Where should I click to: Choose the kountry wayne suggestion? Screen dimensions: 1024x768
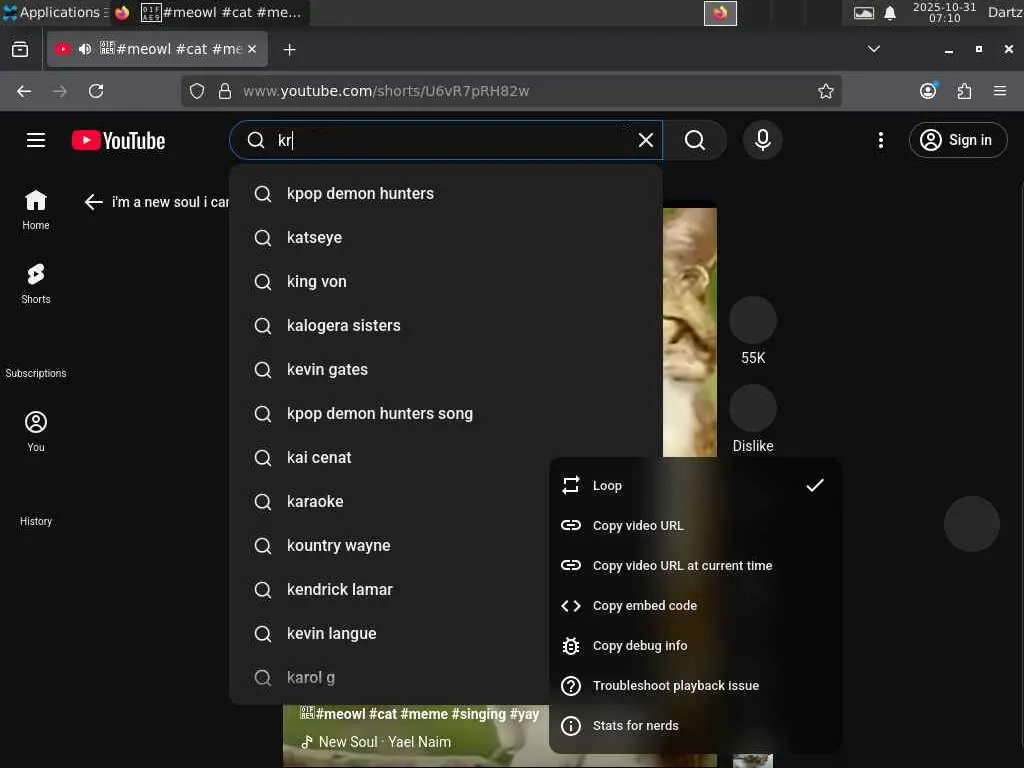click(x=390, y=545)
